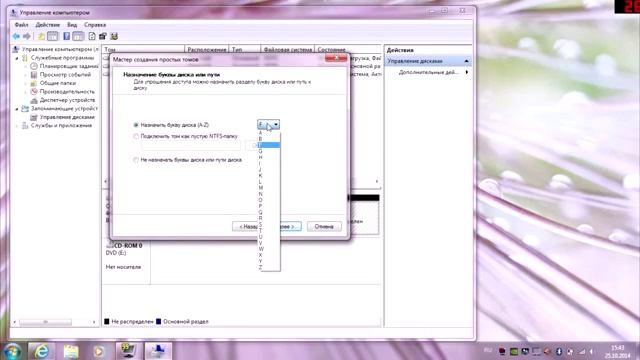The image size is (640, 360).
Task: Collapse the Запоминающие устройства tree node
Action: [17, 109]
